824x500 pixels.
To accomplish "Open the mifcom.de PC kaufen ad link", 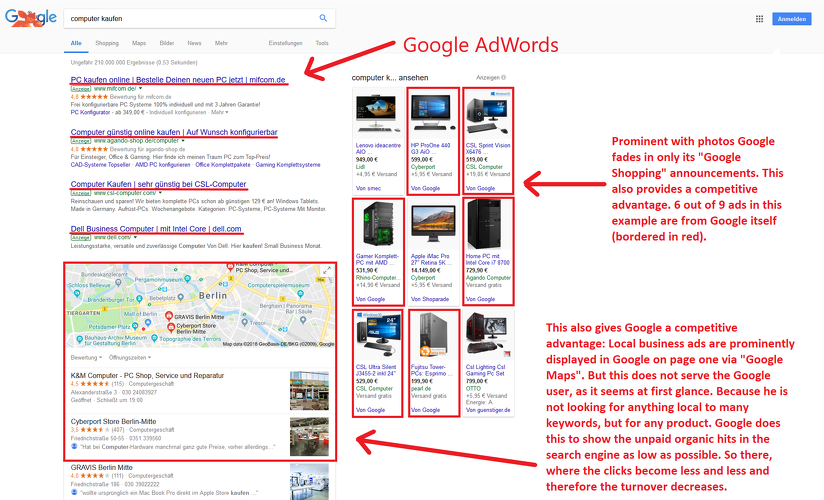I will 178,80.
